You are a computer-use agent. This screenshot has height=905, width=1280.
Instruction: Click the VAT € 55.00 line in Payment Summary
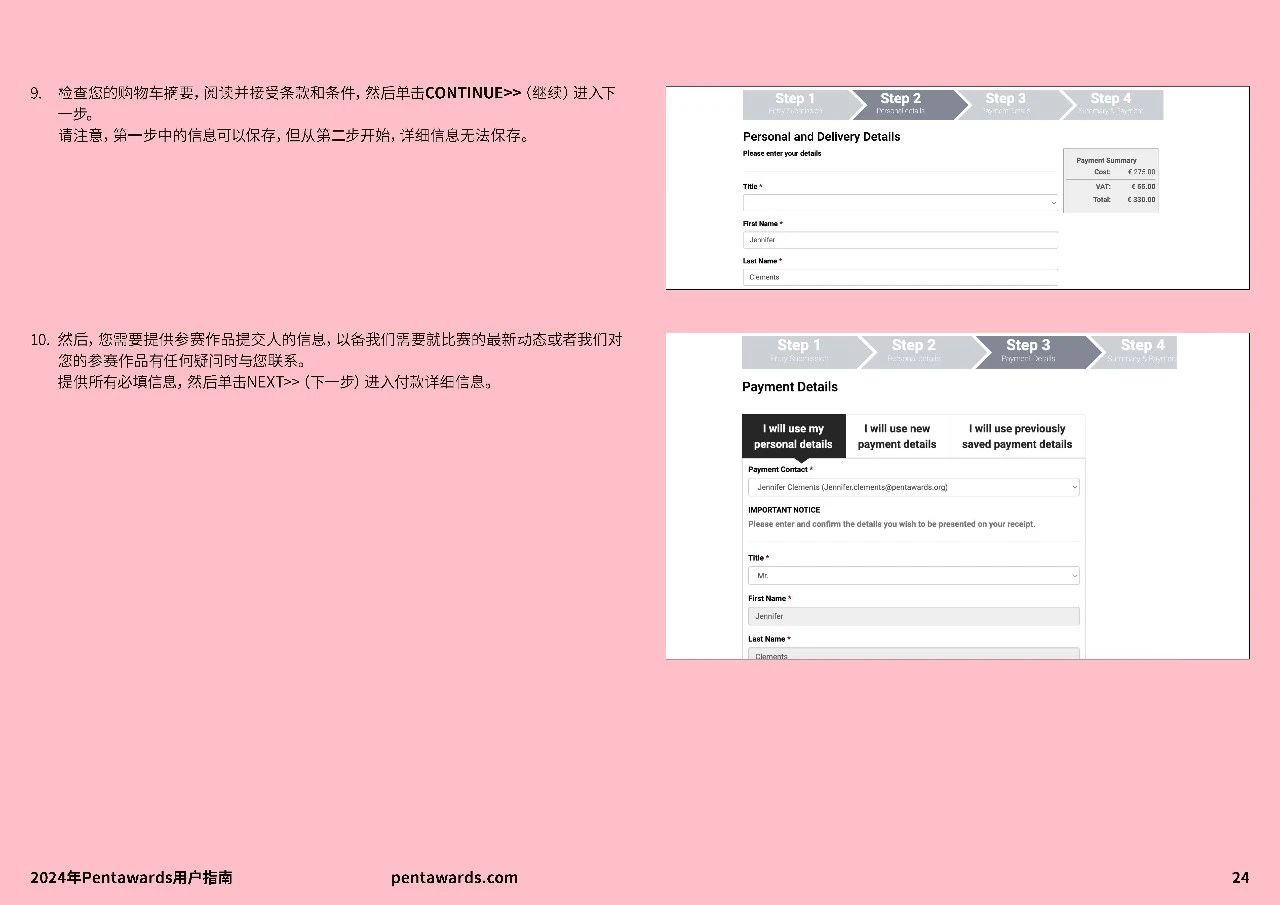coord(1111,186)
